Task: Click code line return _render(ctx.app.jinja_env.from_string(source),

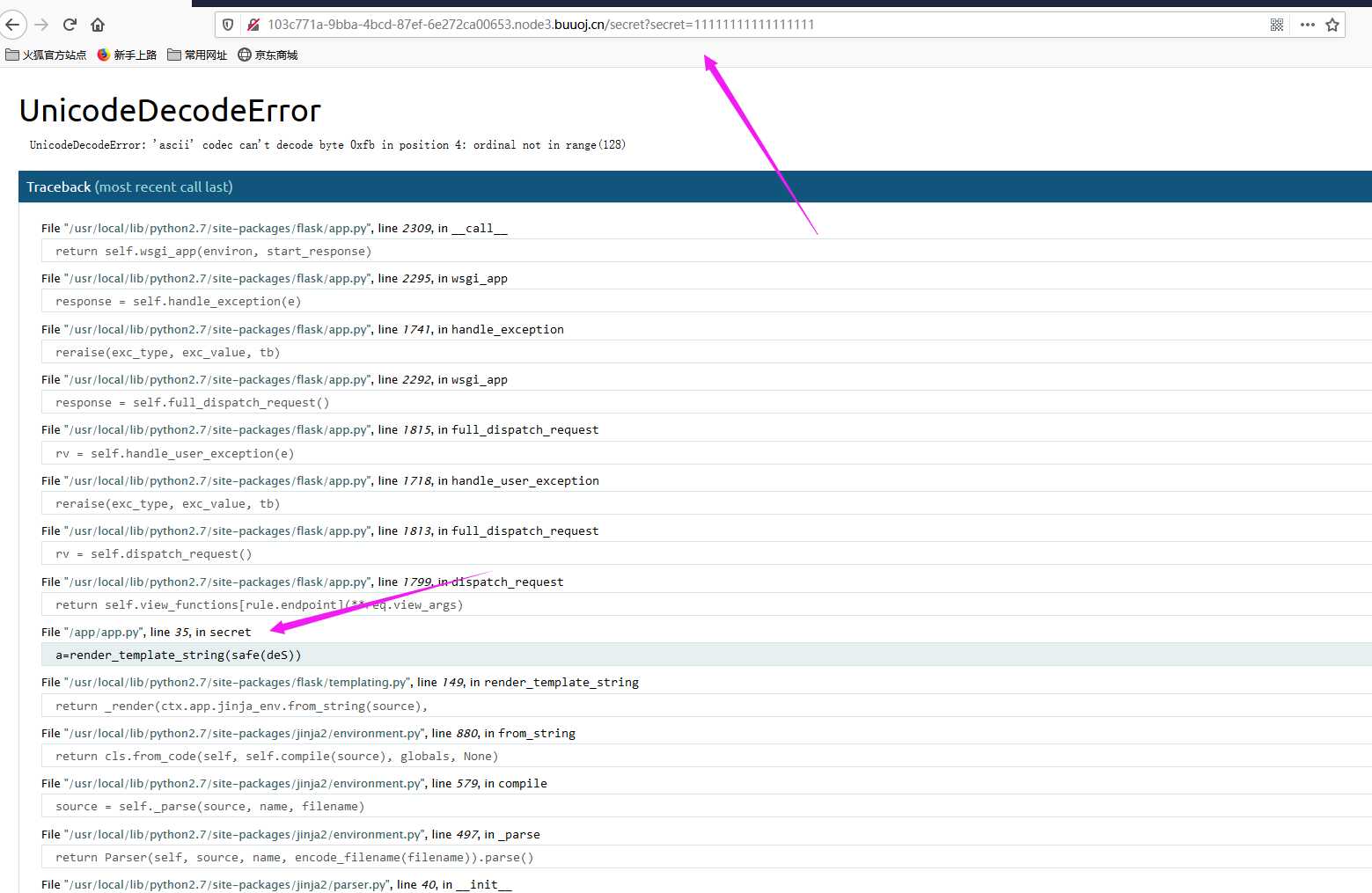Action: [707, 706]
